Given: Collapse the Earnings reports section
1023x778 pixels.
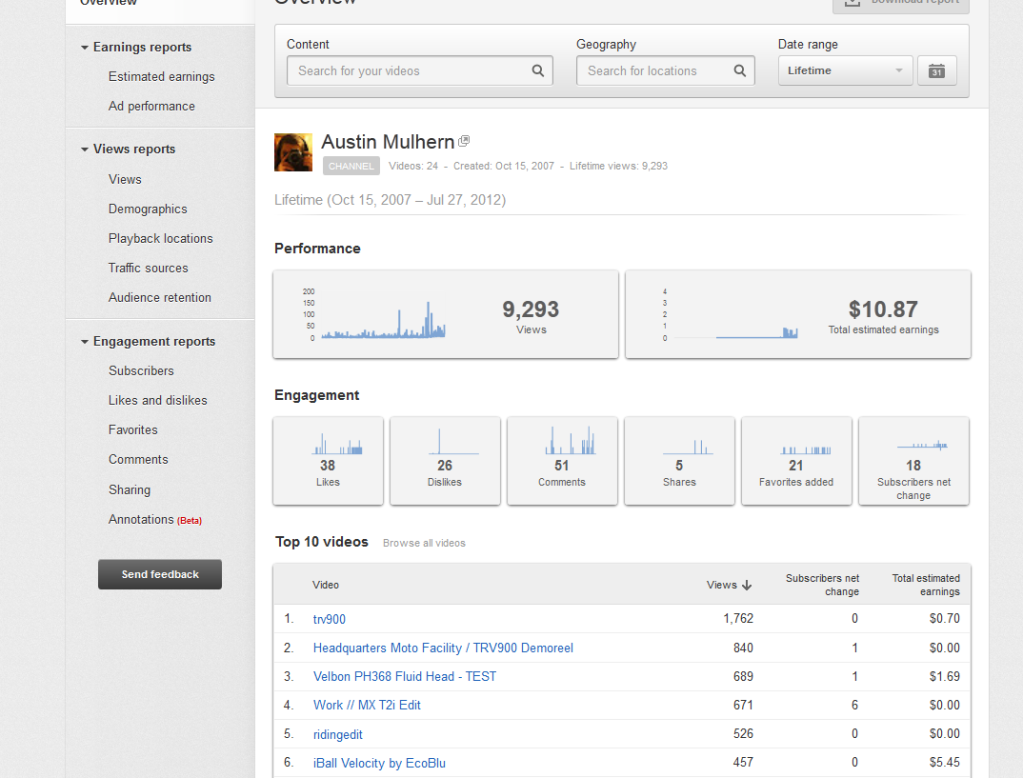Looking at the screenshot, I should click(x=85, y=47).
